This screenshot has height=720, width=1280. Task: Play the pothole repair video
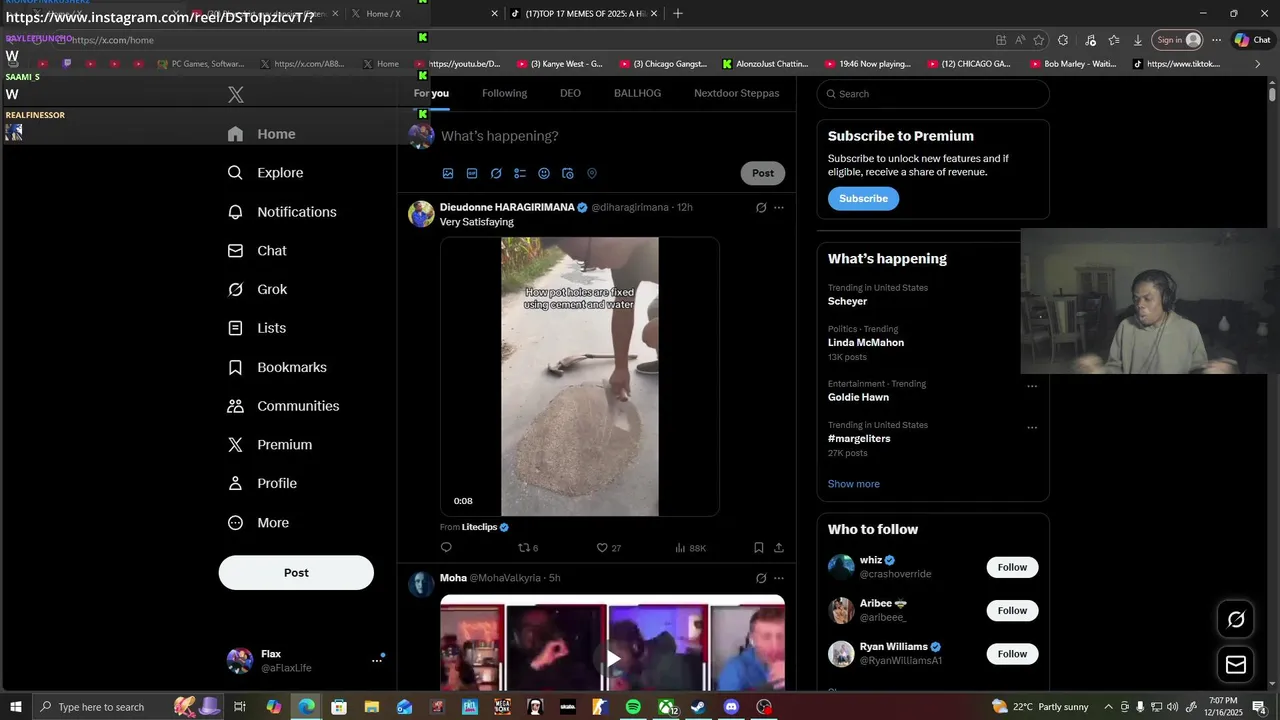(580, 377)
